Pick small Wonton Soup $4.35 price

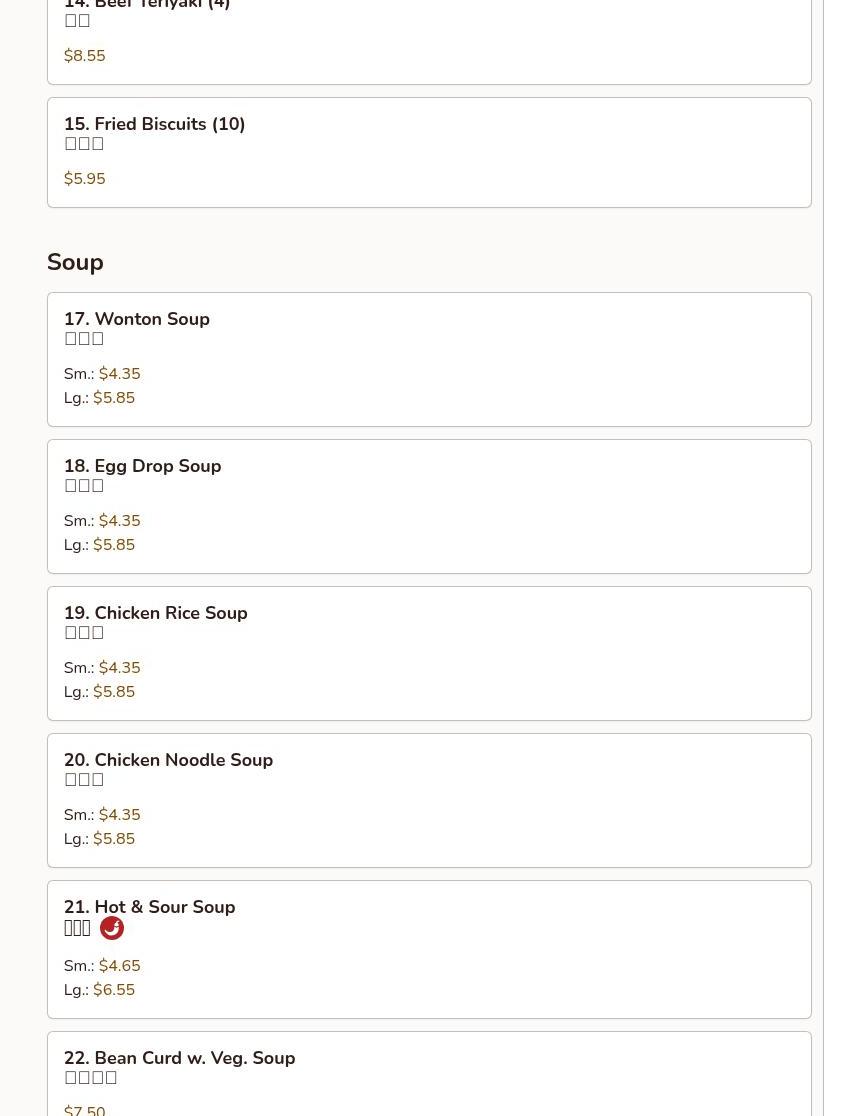[x=119, y=374]
